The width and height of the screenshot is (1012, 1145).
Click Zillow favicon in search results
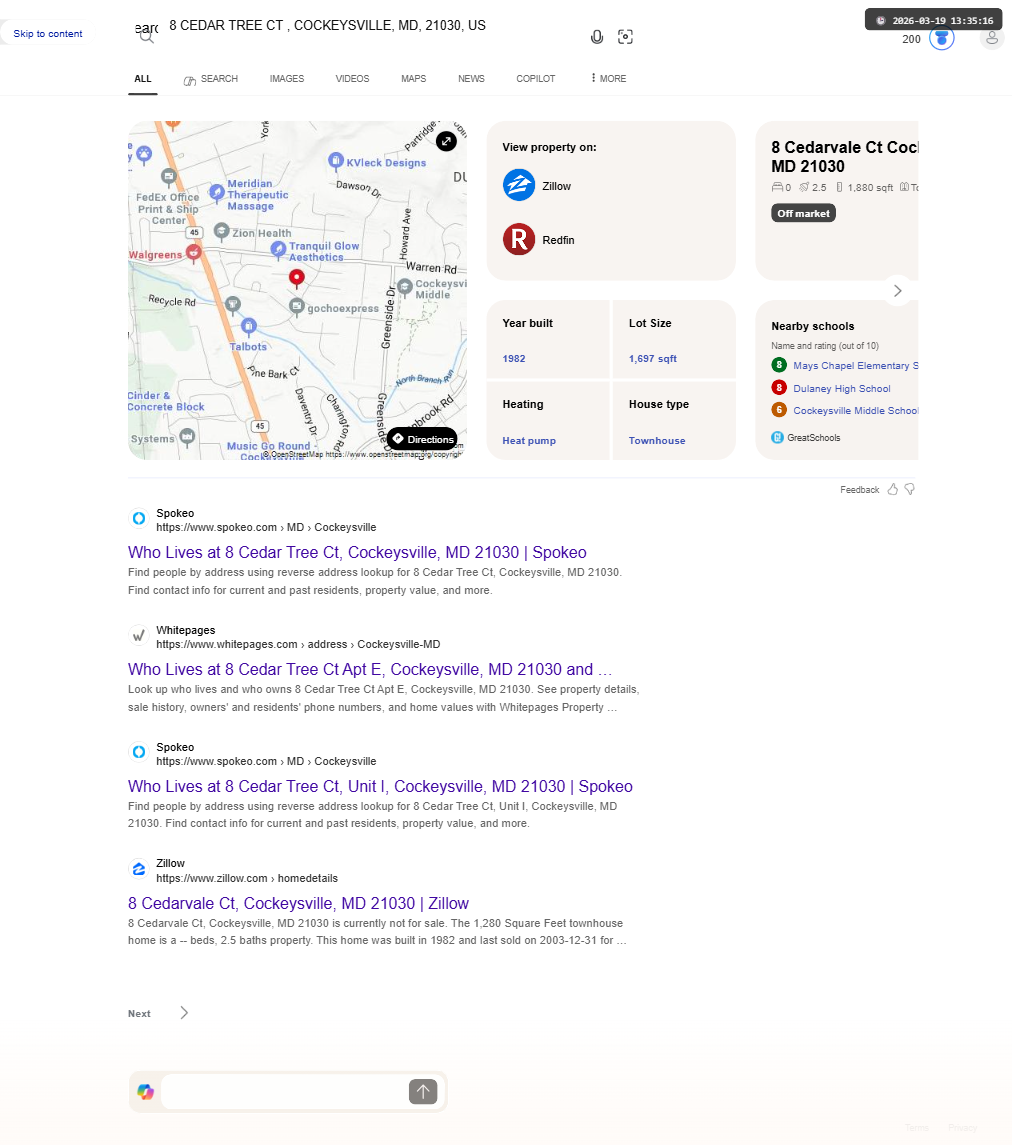(139, 869)
